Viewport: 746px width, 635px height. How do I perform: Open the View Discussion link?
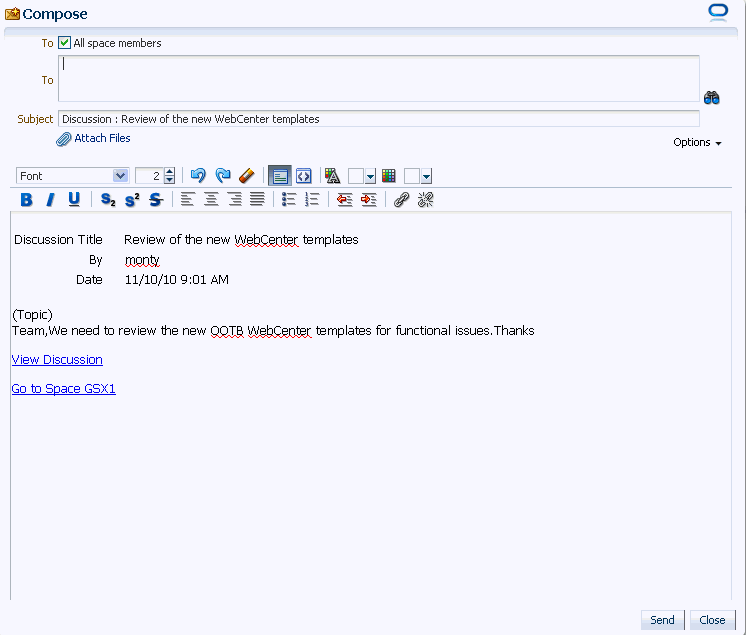click(57, 360)
